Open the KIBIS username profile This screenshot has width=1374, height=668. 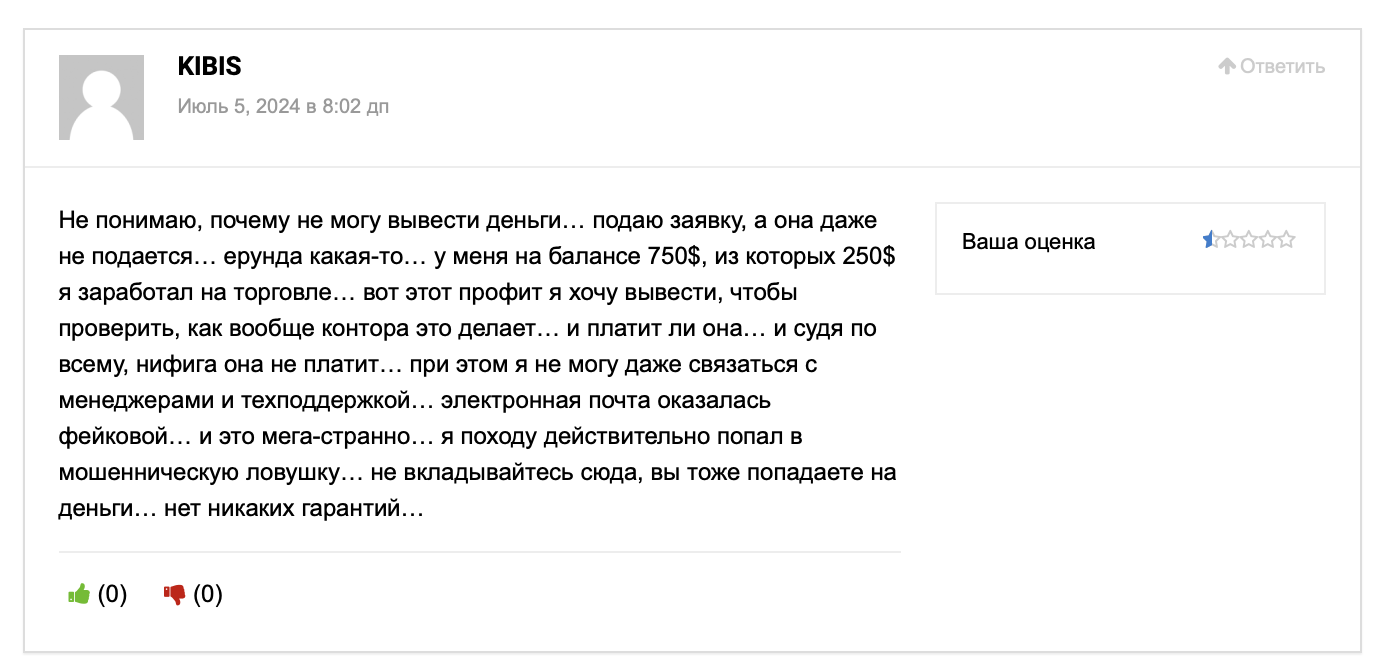(x=209, y=67)
